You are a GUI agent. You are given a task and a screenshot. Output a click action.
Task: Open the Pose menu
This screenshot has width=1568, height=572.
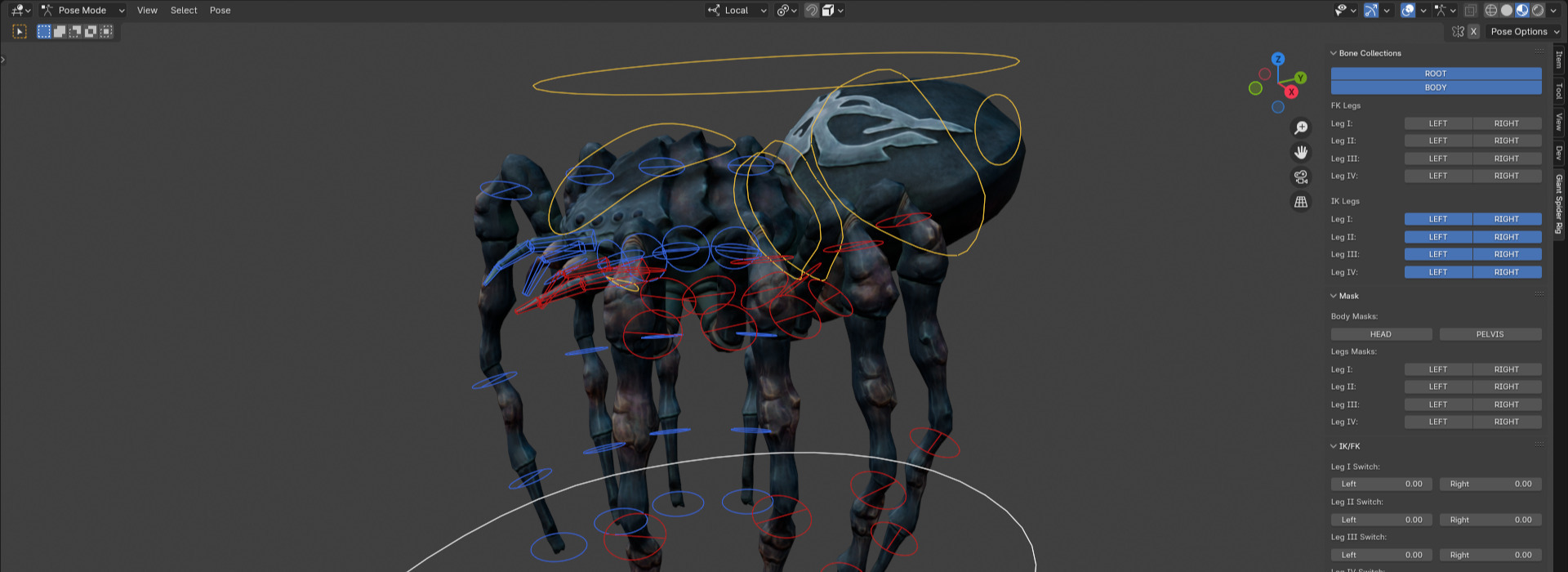click(x=220, y=11)
